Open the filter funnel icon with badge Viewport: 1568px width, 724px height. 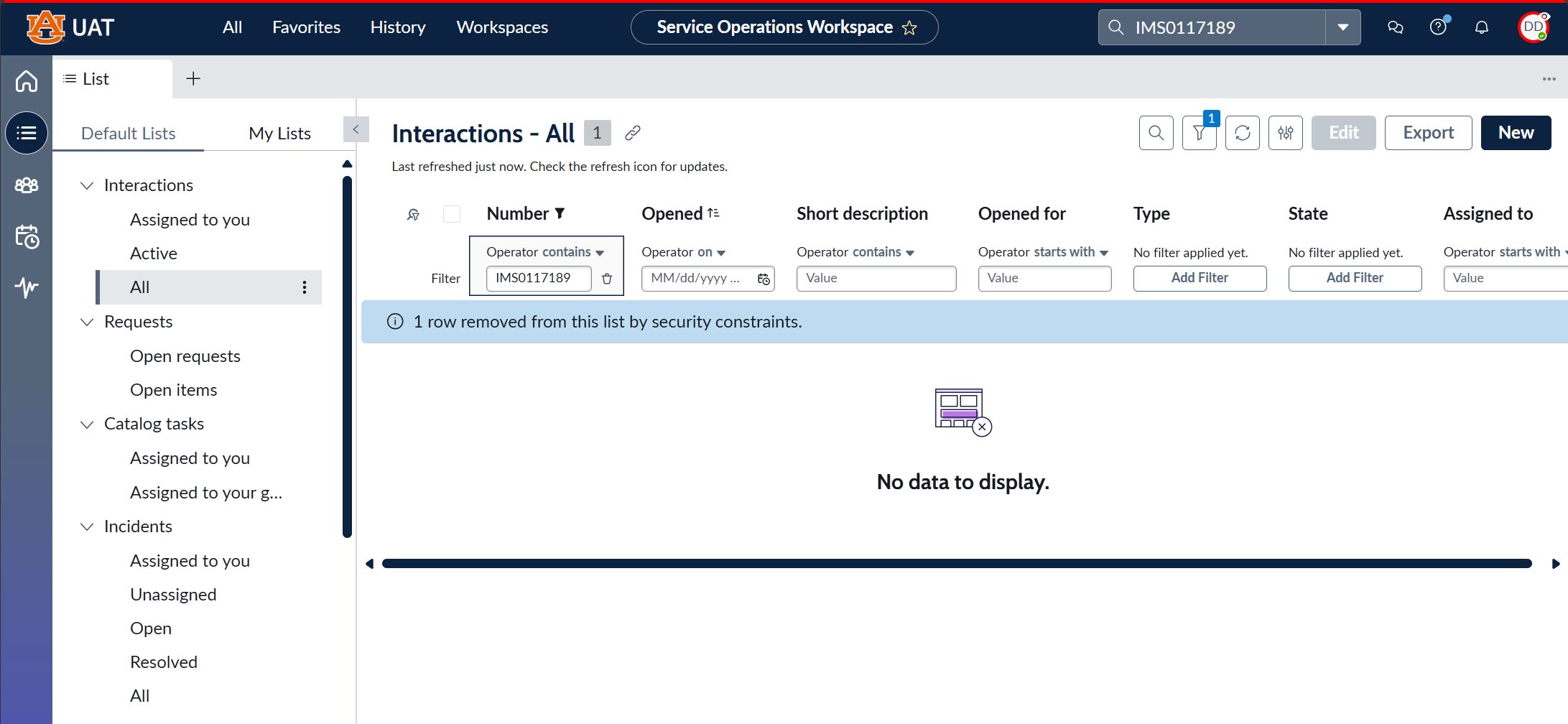[x=1200, y=133]
